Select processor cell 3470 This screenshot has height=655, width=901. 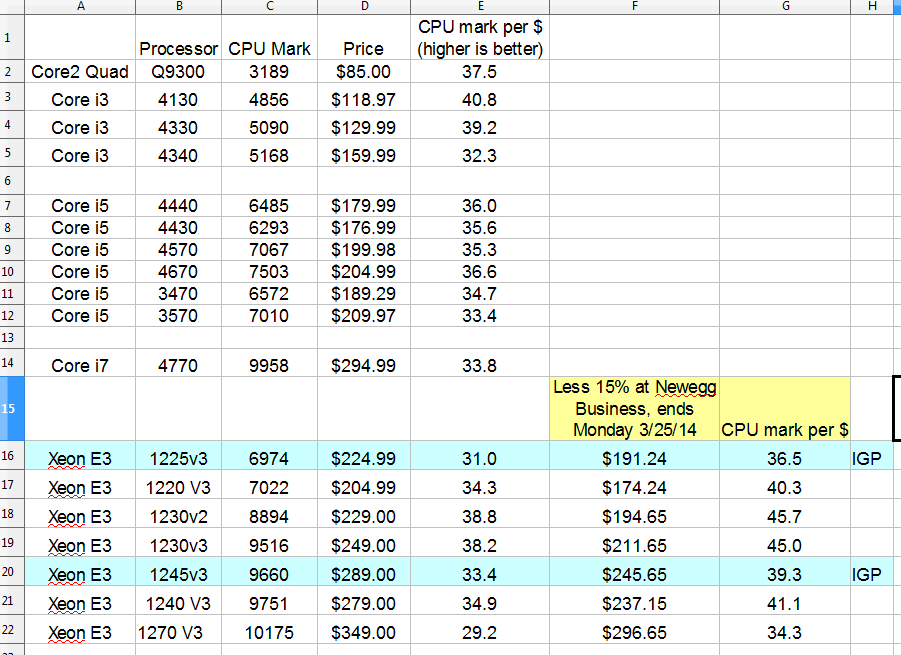pos(179,294)
